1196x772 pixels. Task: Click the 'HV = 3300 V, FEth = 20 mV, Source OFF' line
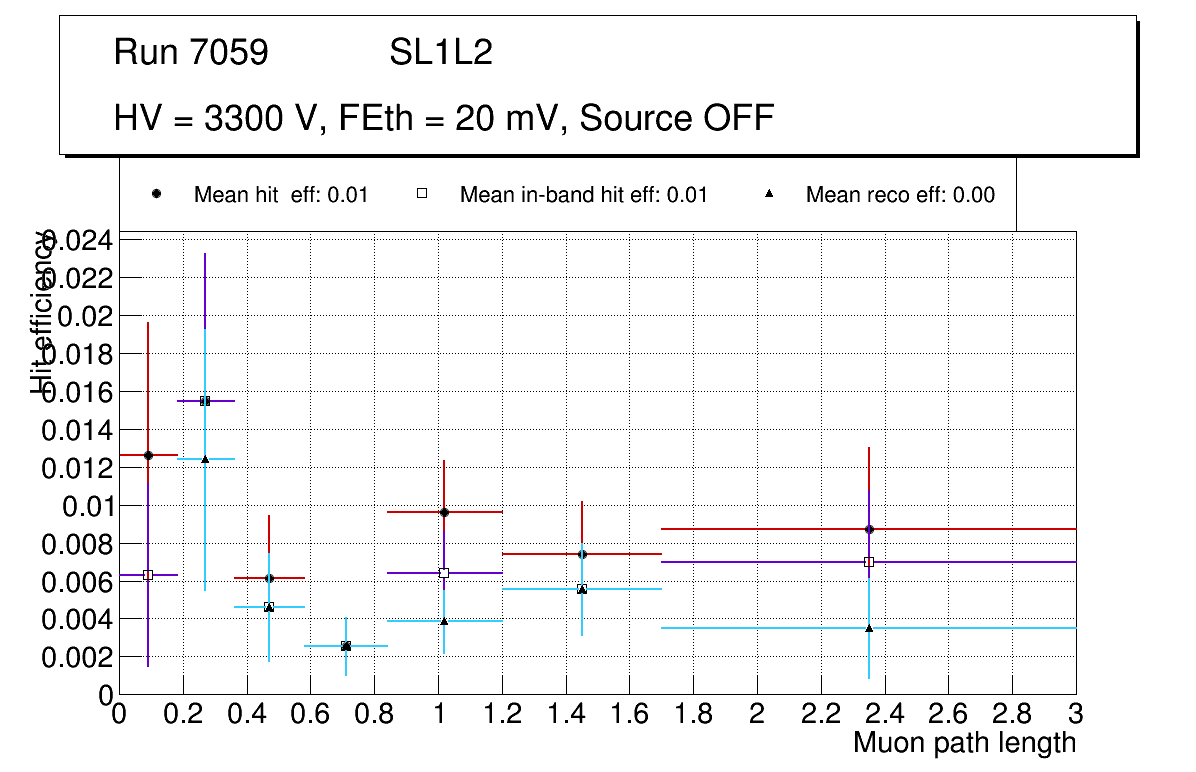coord(444,118)
